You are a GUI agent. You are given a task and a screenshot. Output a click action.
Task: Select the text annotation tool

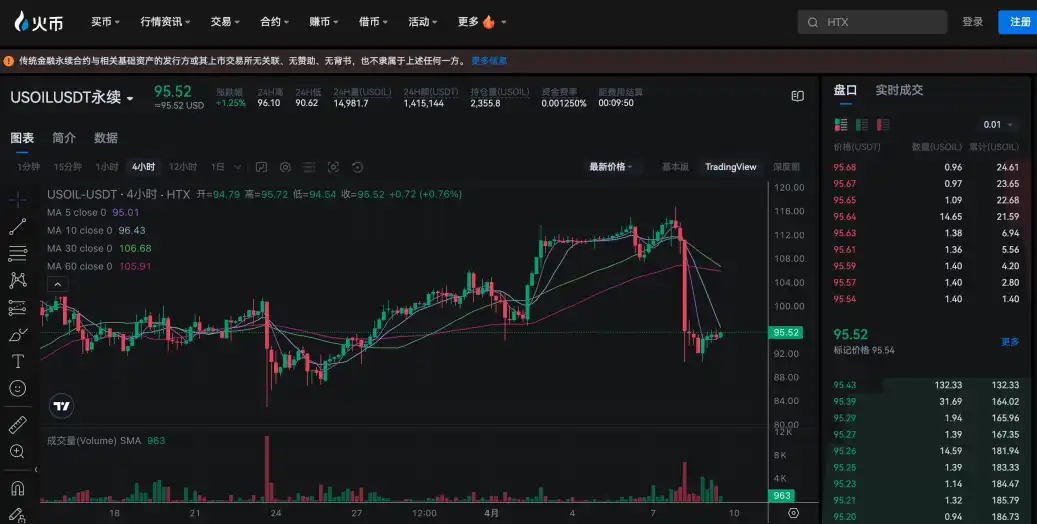tap(17, 361)
